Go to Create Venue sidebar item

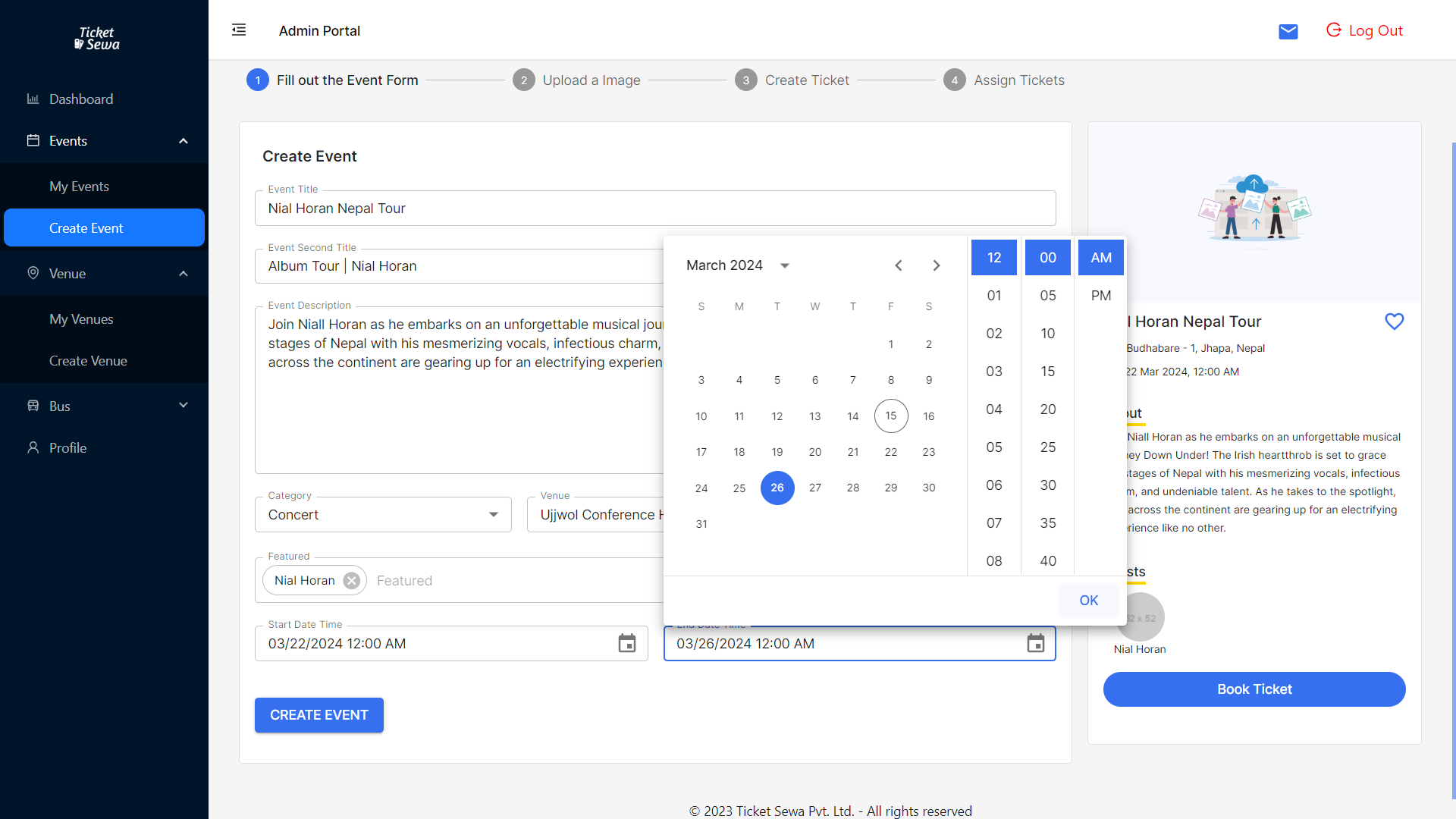pyautogui.click(x=88, y=361)
